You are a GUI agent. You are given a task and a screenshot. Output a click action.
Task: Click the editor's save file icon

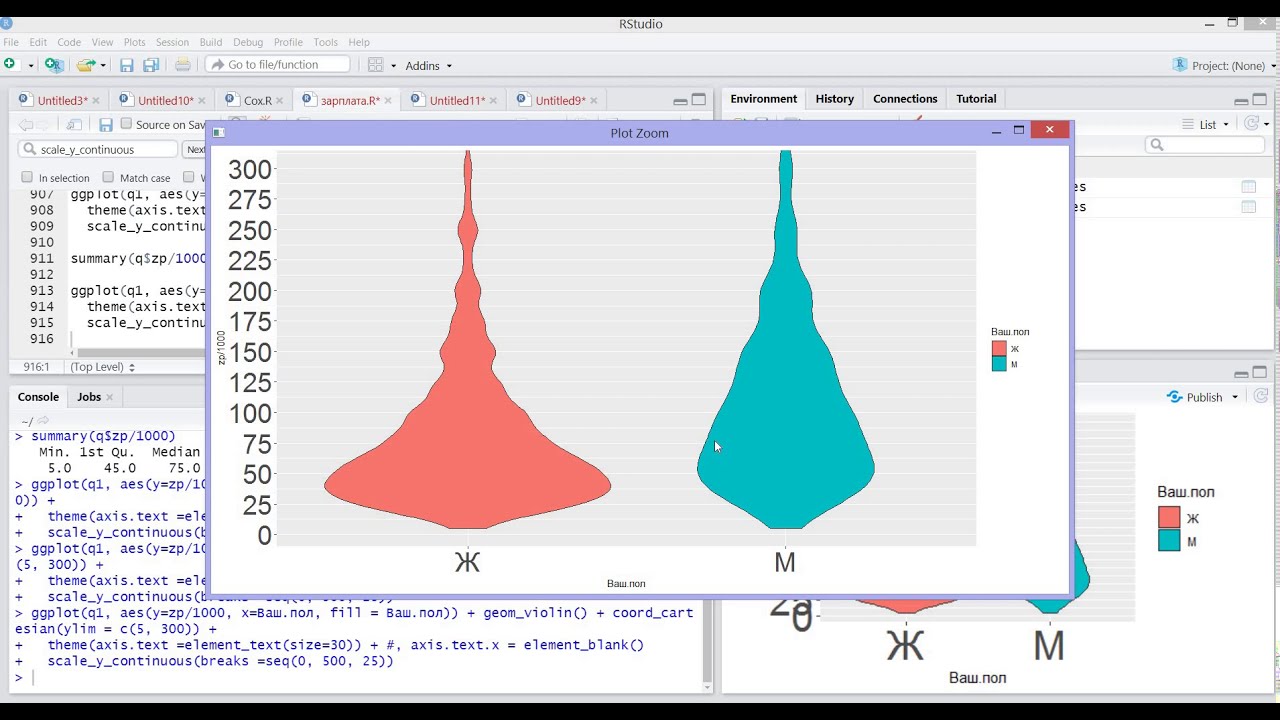(105, 125)
